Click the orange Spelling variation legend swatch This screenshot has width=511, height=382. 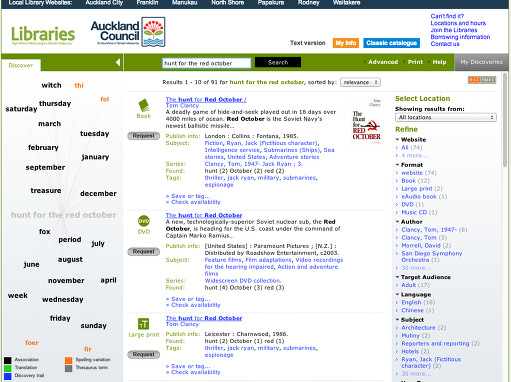coord(68,360)
